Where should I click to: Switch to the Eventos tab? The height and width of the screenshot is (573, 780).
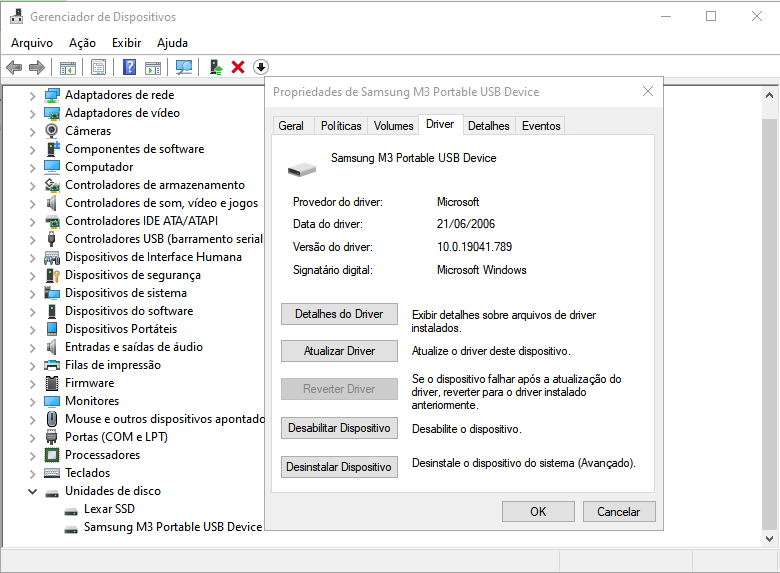541,126
